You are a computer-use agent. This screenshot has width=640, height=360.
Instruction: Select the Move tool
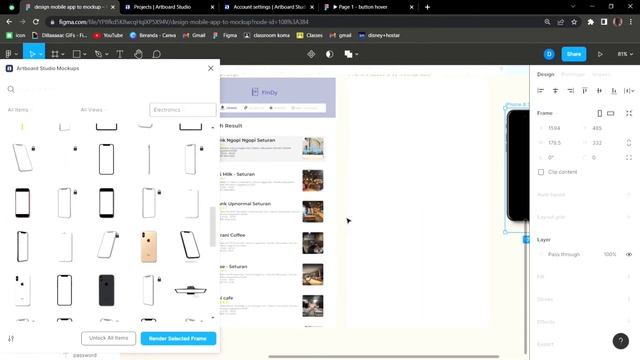click(32, 54)
